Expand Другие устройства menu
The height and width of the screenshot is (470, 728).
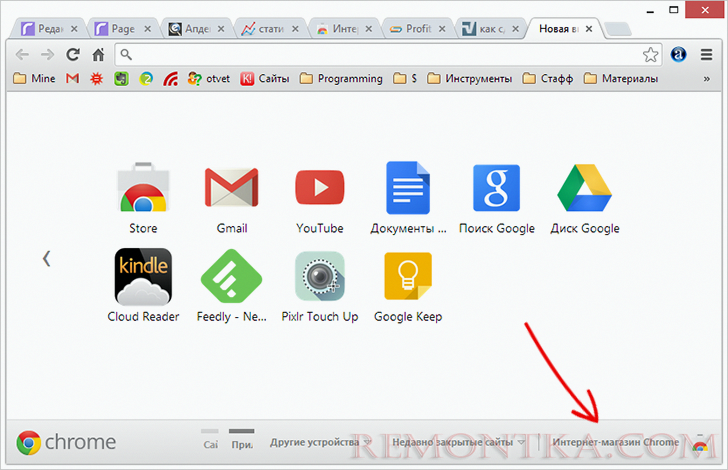(320, 442)
